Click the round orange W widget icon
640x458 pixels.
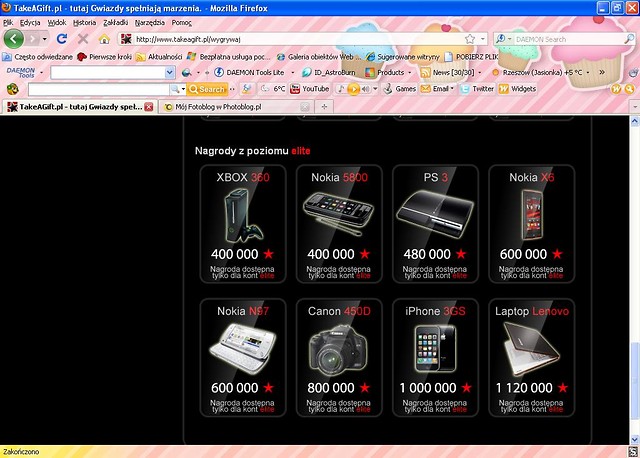point(616,89)
